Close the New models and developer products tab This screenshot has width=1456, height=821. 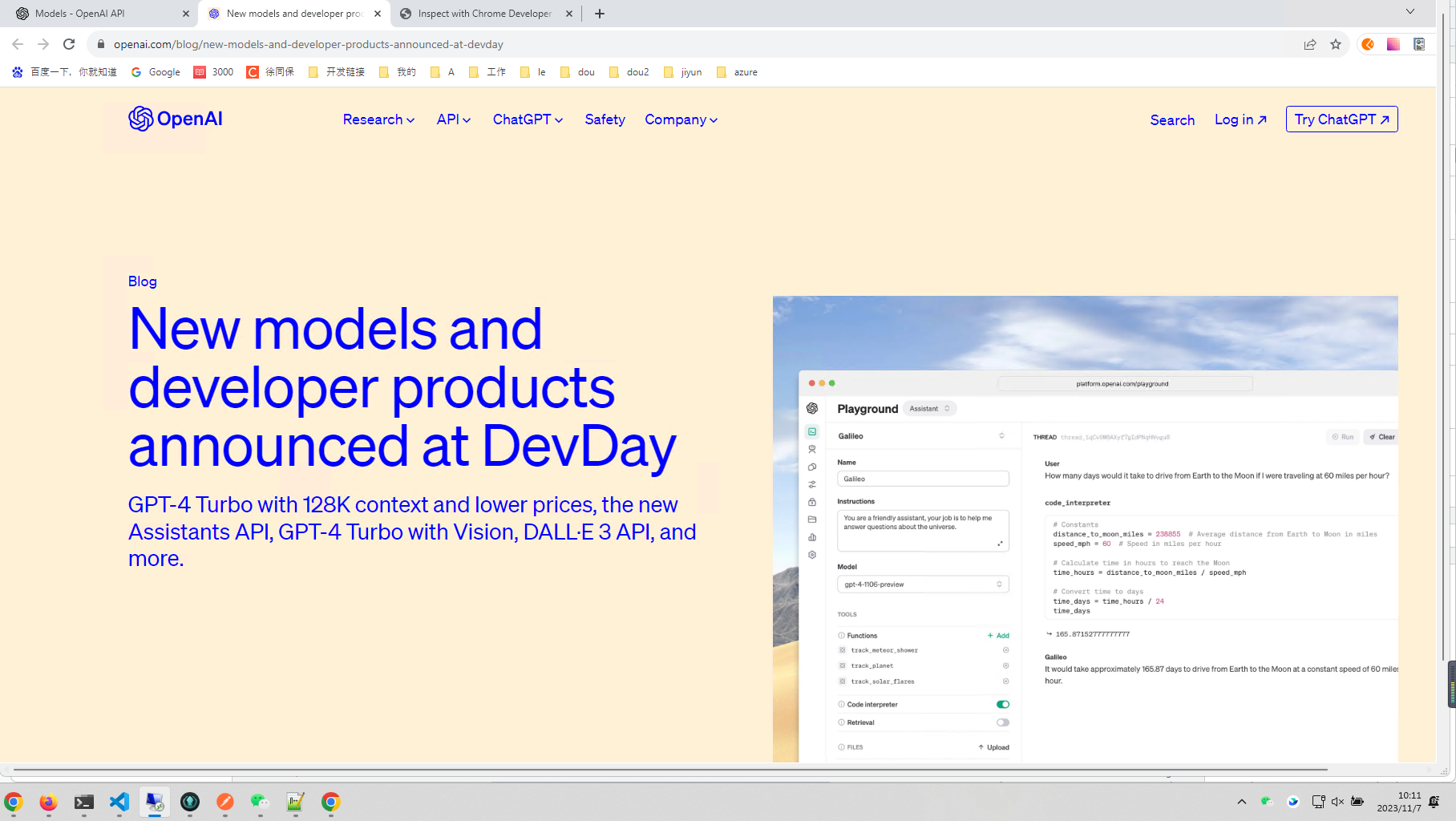coord(378,14)
